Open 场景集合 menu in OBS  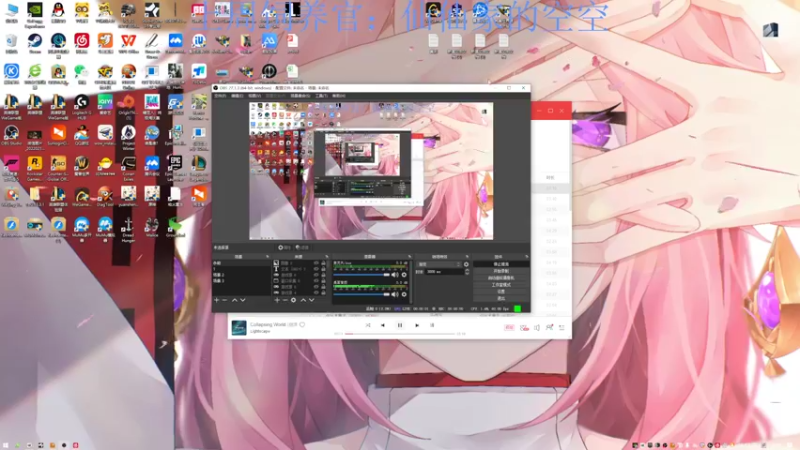(x=300, y=95)
